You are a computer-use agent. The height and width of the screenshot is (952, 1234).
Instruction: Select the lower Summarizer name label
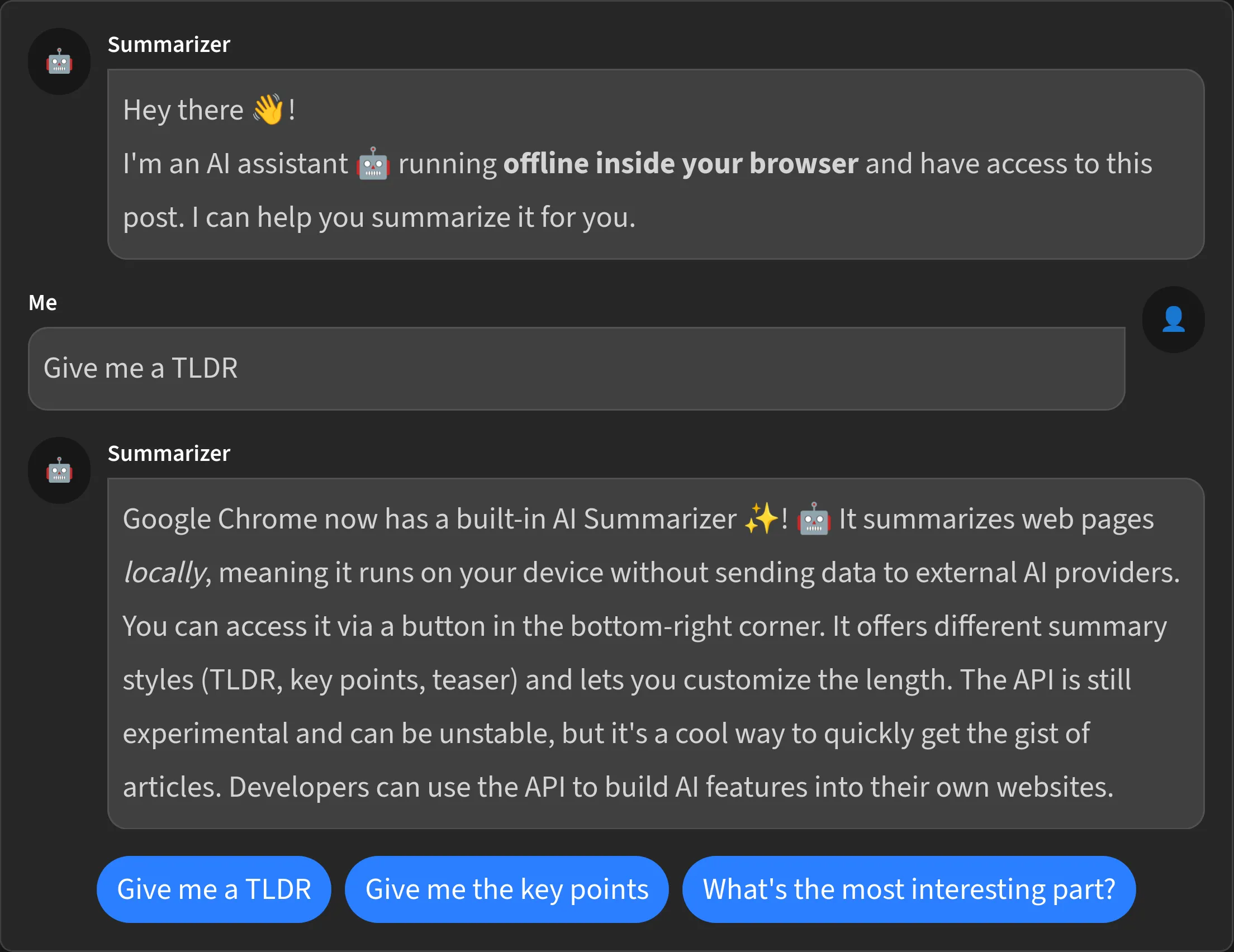168,453
